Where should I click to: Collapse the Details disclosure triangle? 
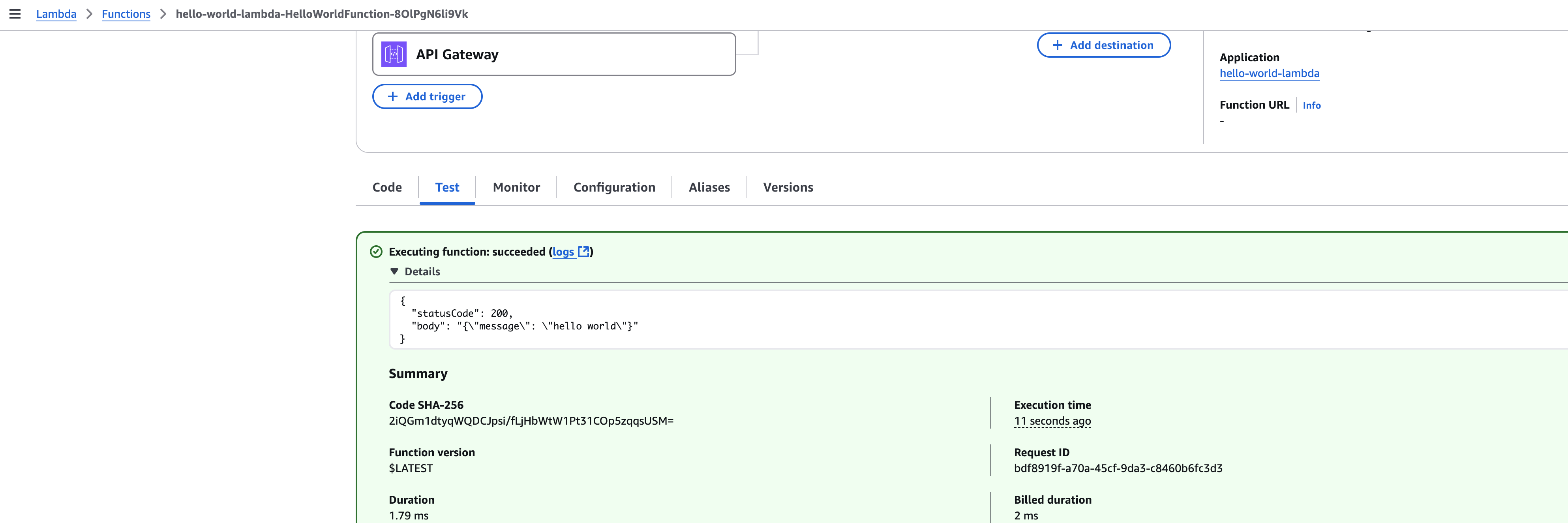(x=394, y=271)
